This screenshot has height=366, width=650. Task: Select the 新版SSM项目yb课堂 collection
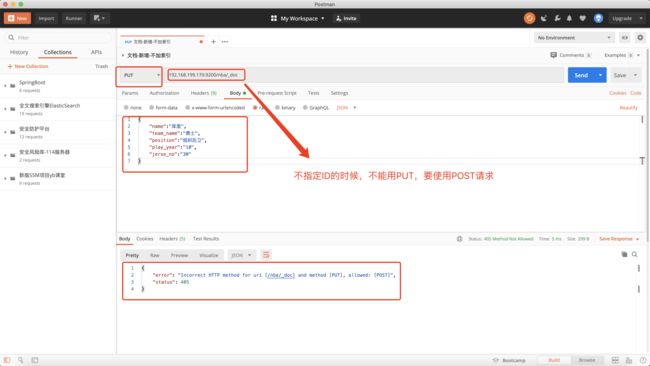(x=58, y=179)
